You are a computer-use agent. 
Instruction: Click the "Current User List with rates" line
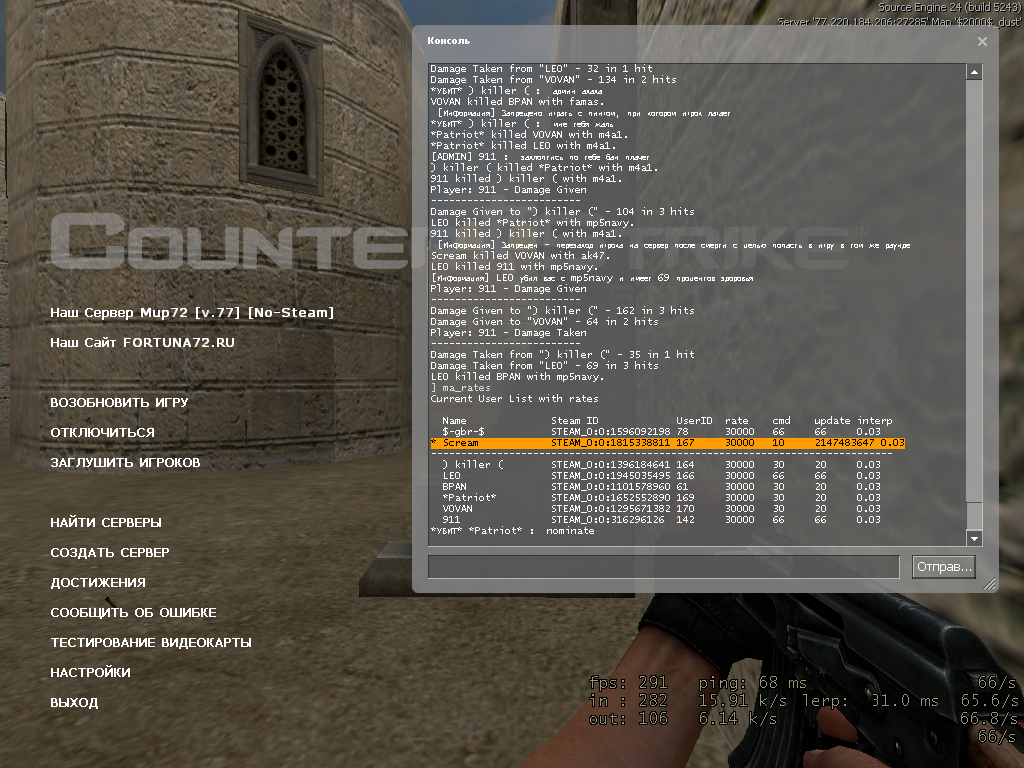pyautogui.click(x=515, y=398)
